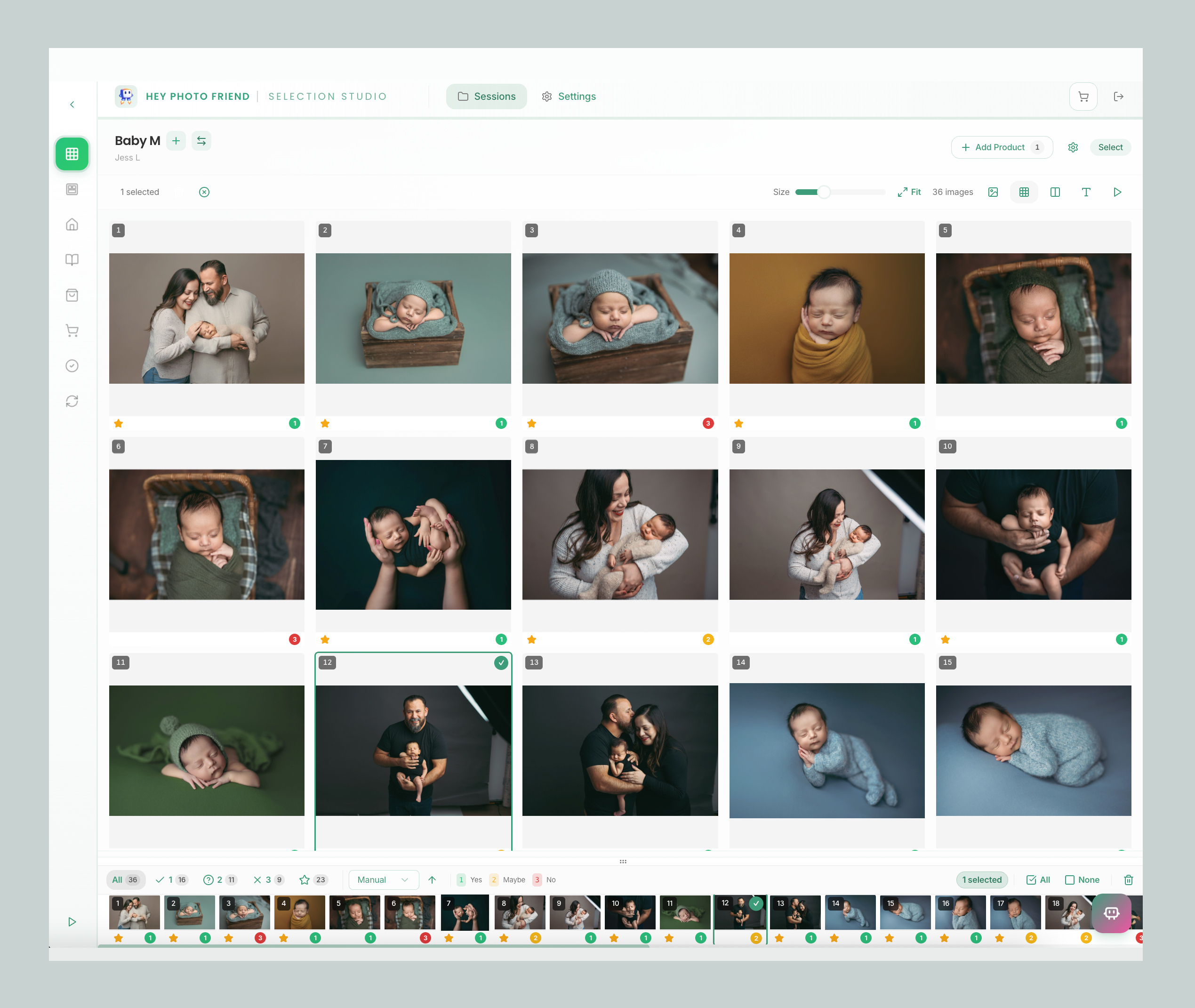Click the shopping cart icon in header
1195x1008 pixels.
tap(1083, 97)
